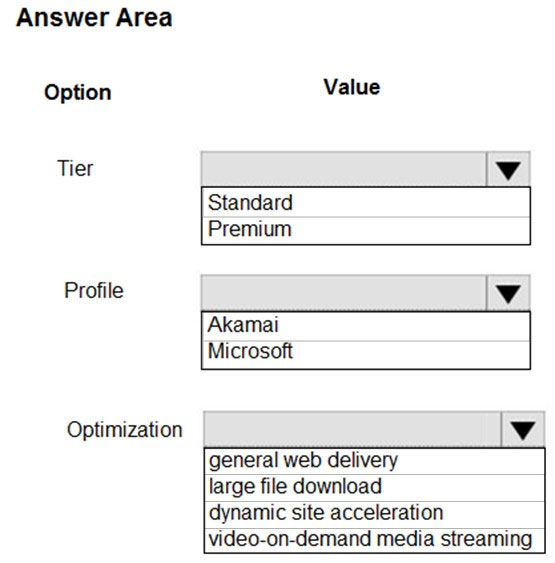The width and height of the screenshot is (555, 563).
Task: Select Standard tier option
Action: click(366, 203)
